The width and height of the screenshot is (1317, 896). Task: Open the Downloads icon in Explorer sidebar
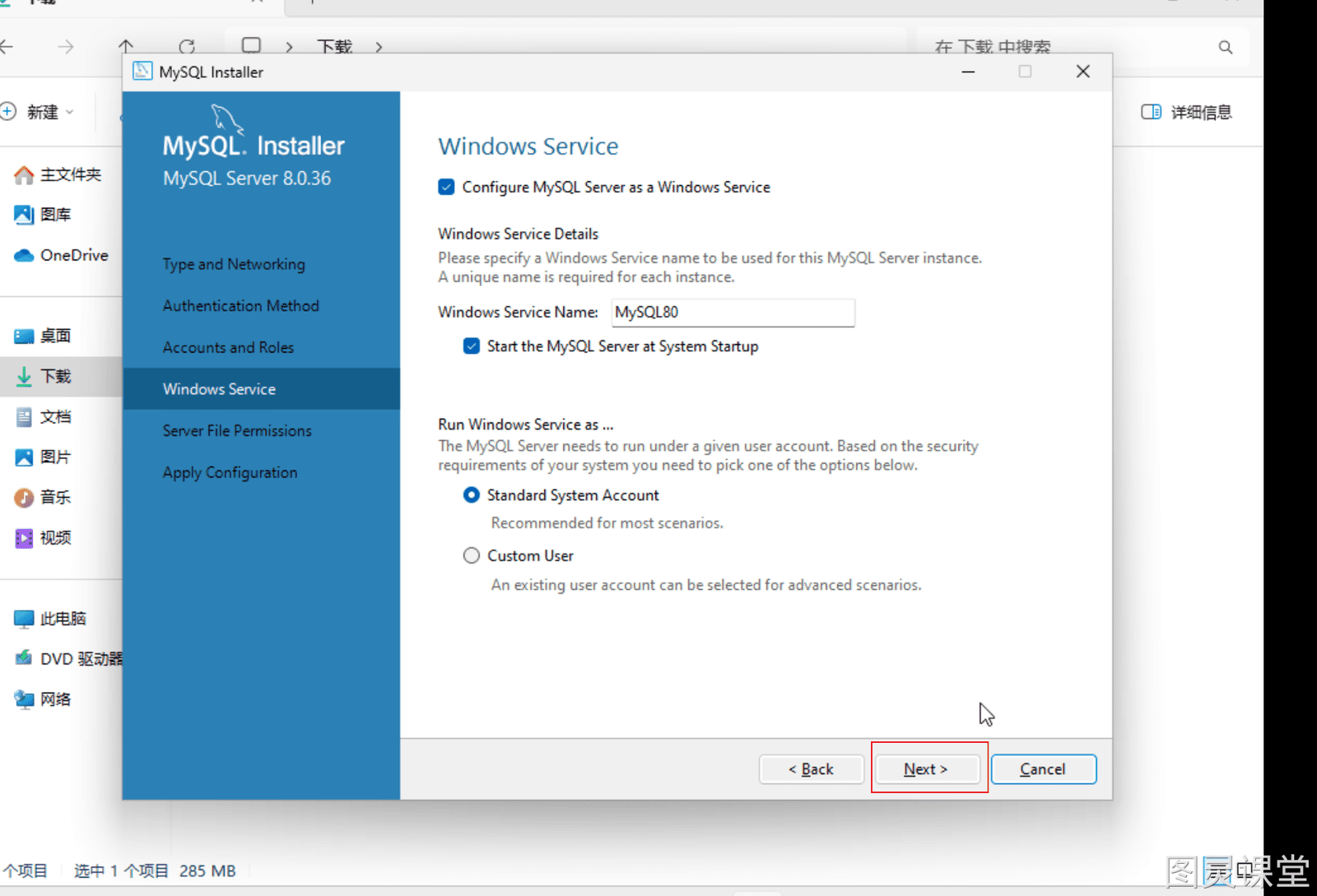pos(24,376)
